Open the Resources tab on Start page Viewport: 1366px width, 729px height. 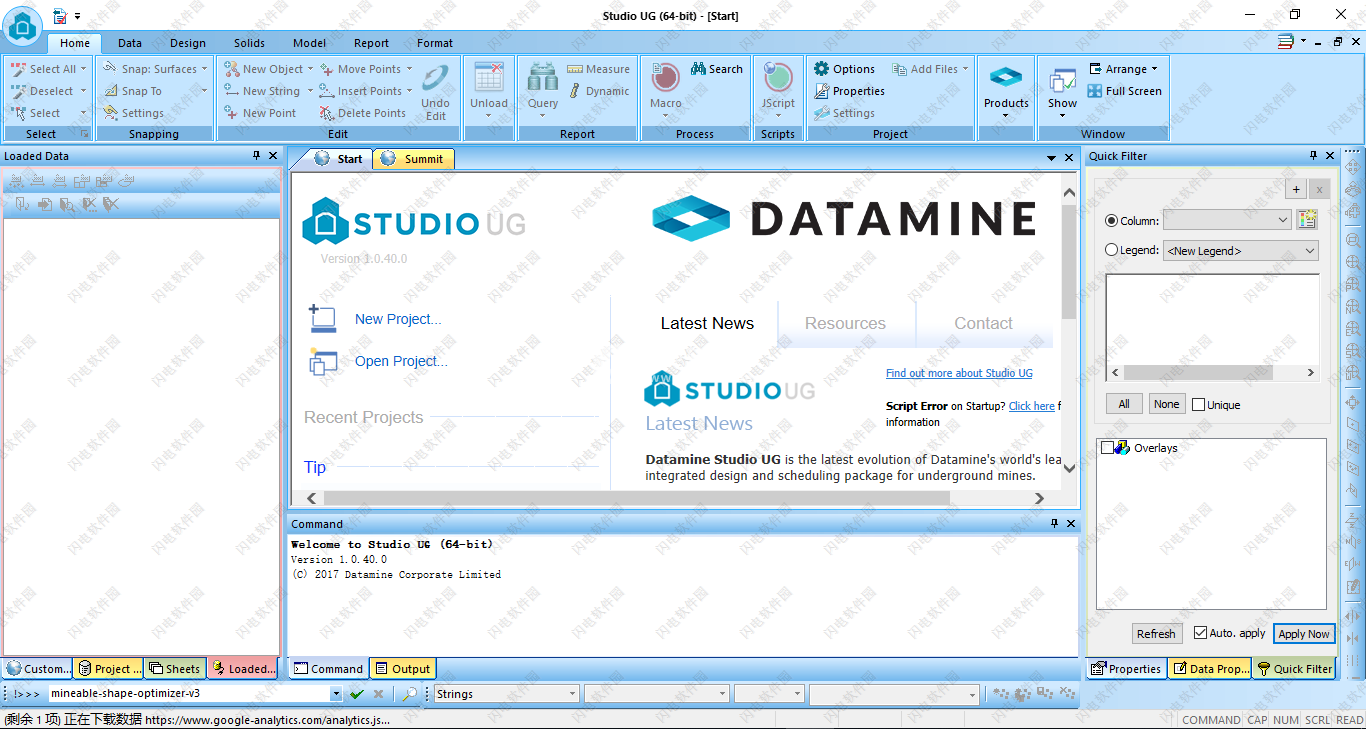click(845, 323)
